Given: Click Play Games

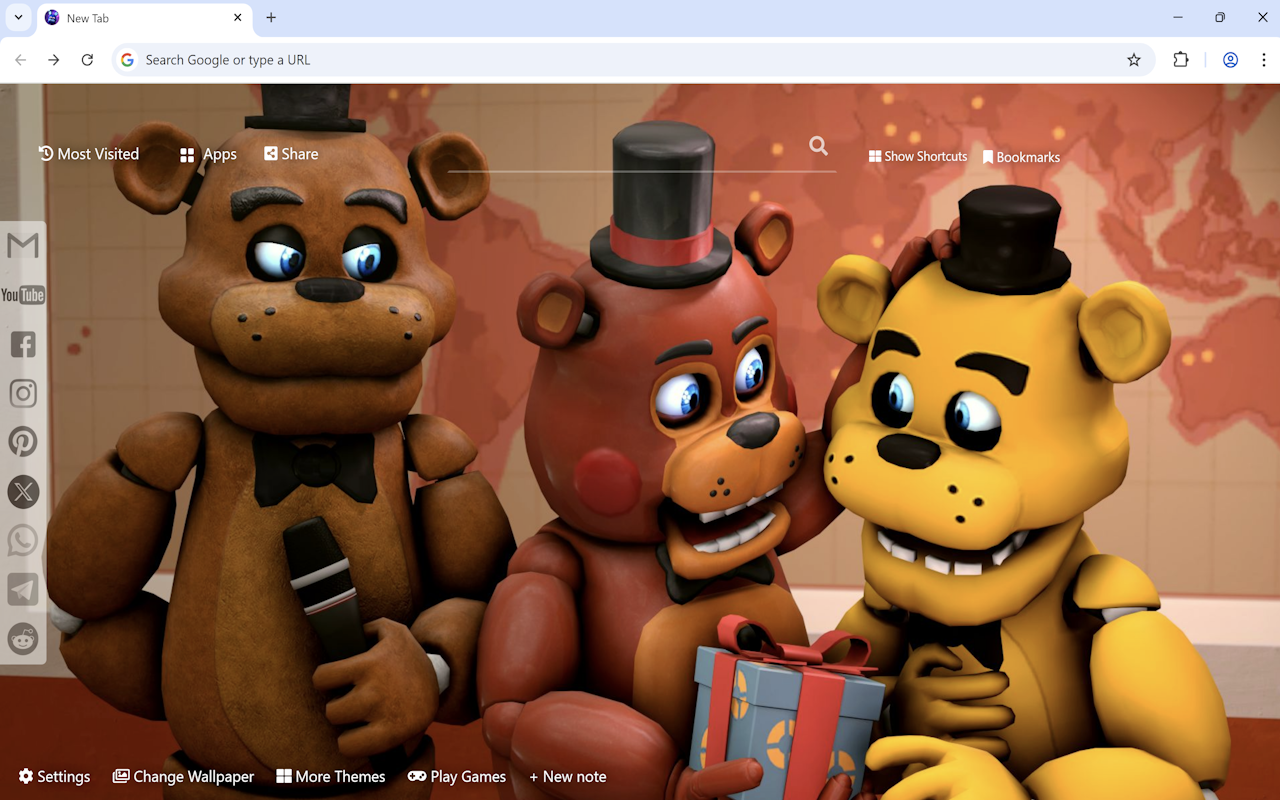Looking at the screenshot, I should tap(457, 776).
